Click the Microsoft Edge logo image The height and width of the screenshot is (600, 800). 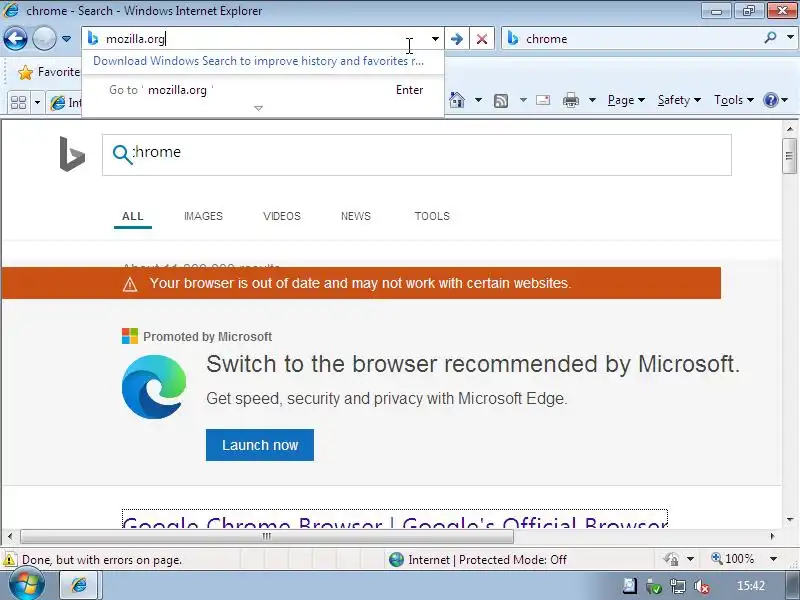tap(154, 387)
